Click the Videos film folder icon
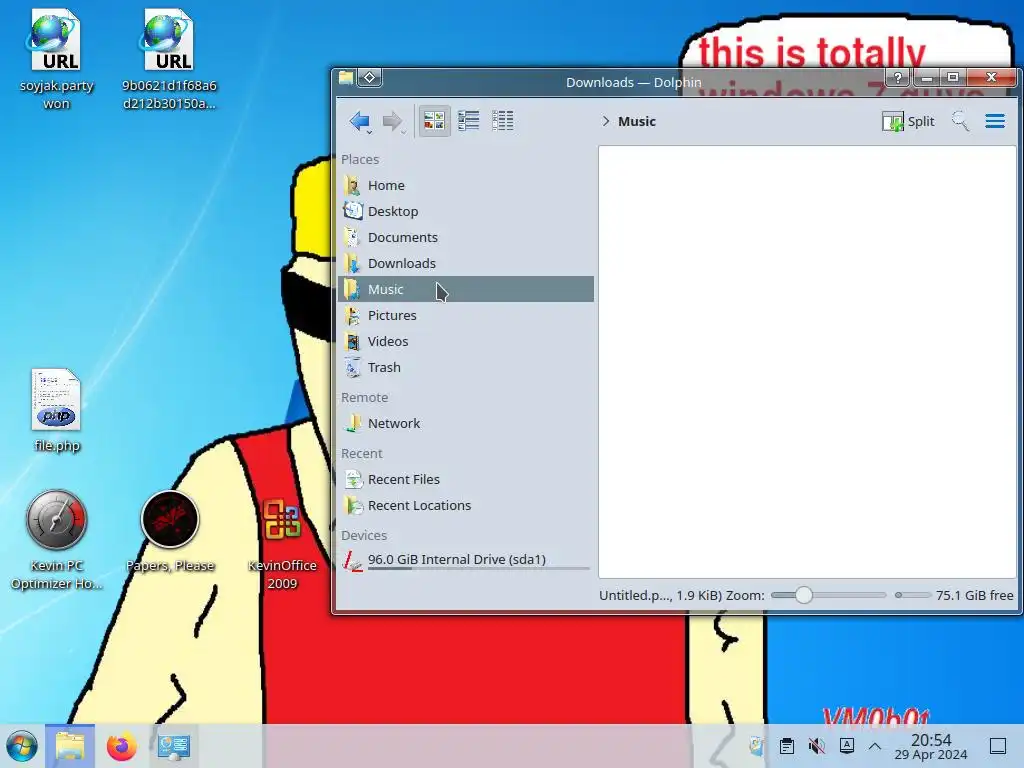The image size is (1024, 768). pyautogui.click(x=353, y=342)
